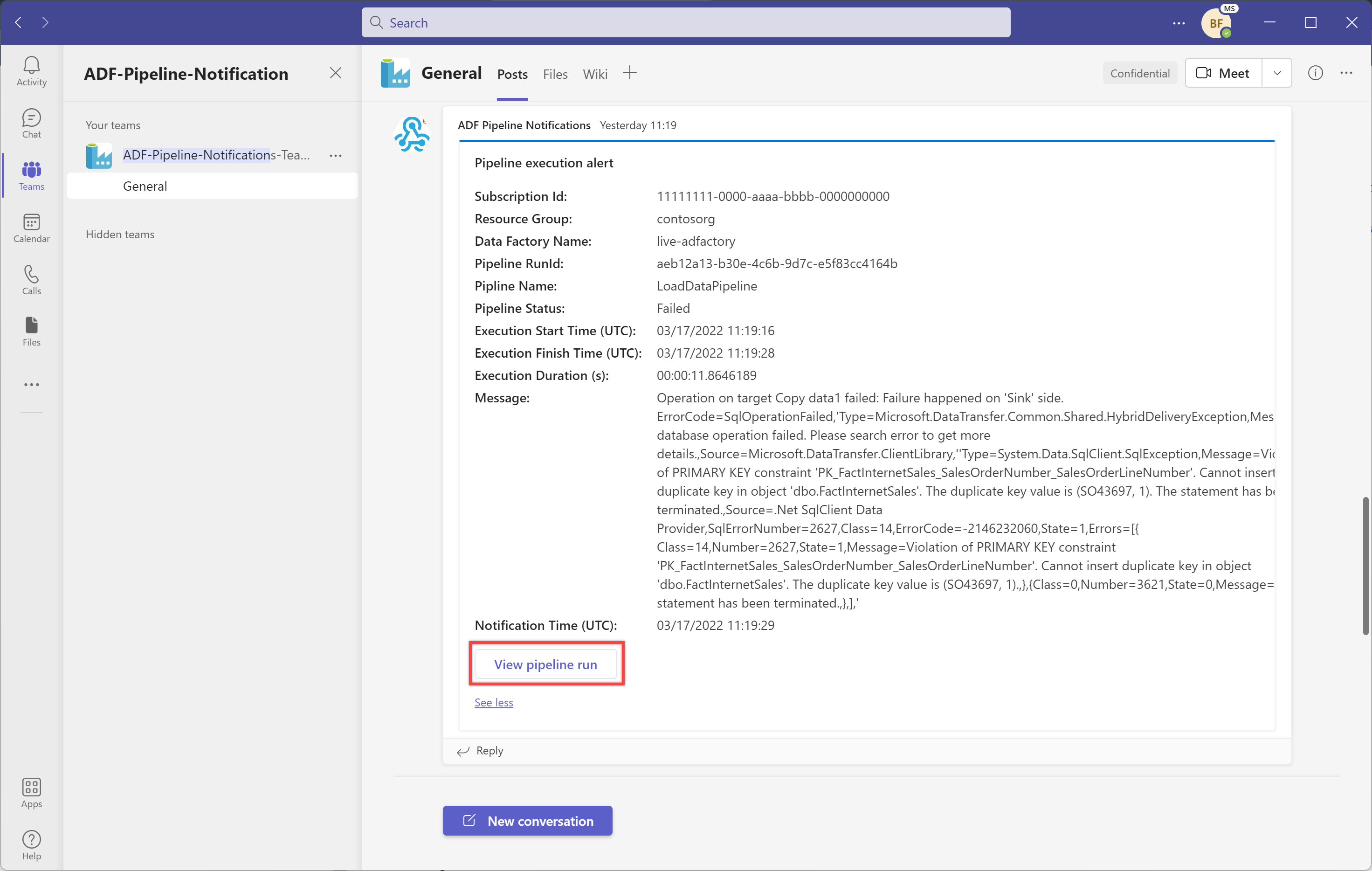Reply to pipeline notification
This screenshot has width=1372, height=871.
(x=489, y=749)
